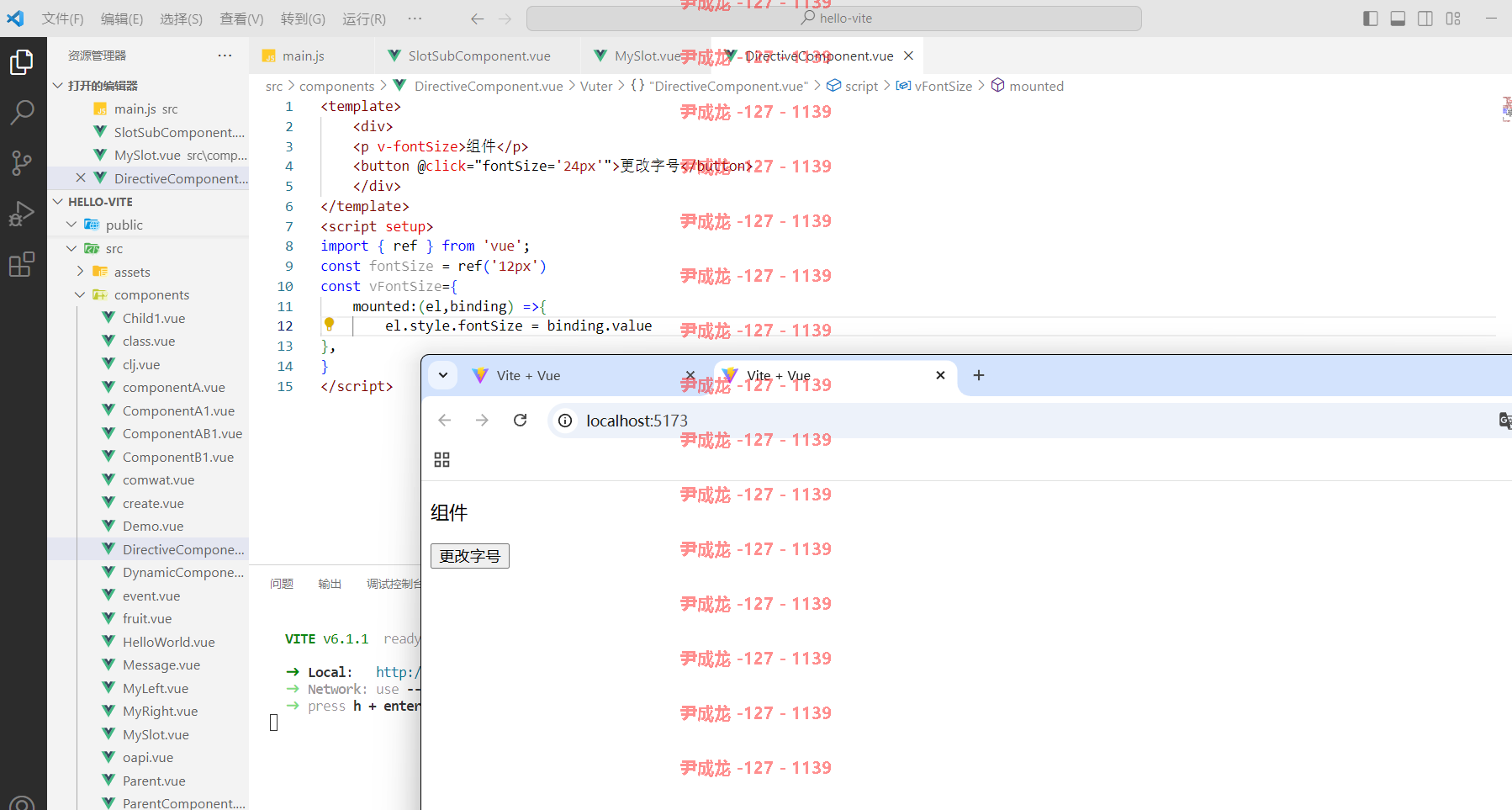Open a new browser tab

click(x=979, y=375)
